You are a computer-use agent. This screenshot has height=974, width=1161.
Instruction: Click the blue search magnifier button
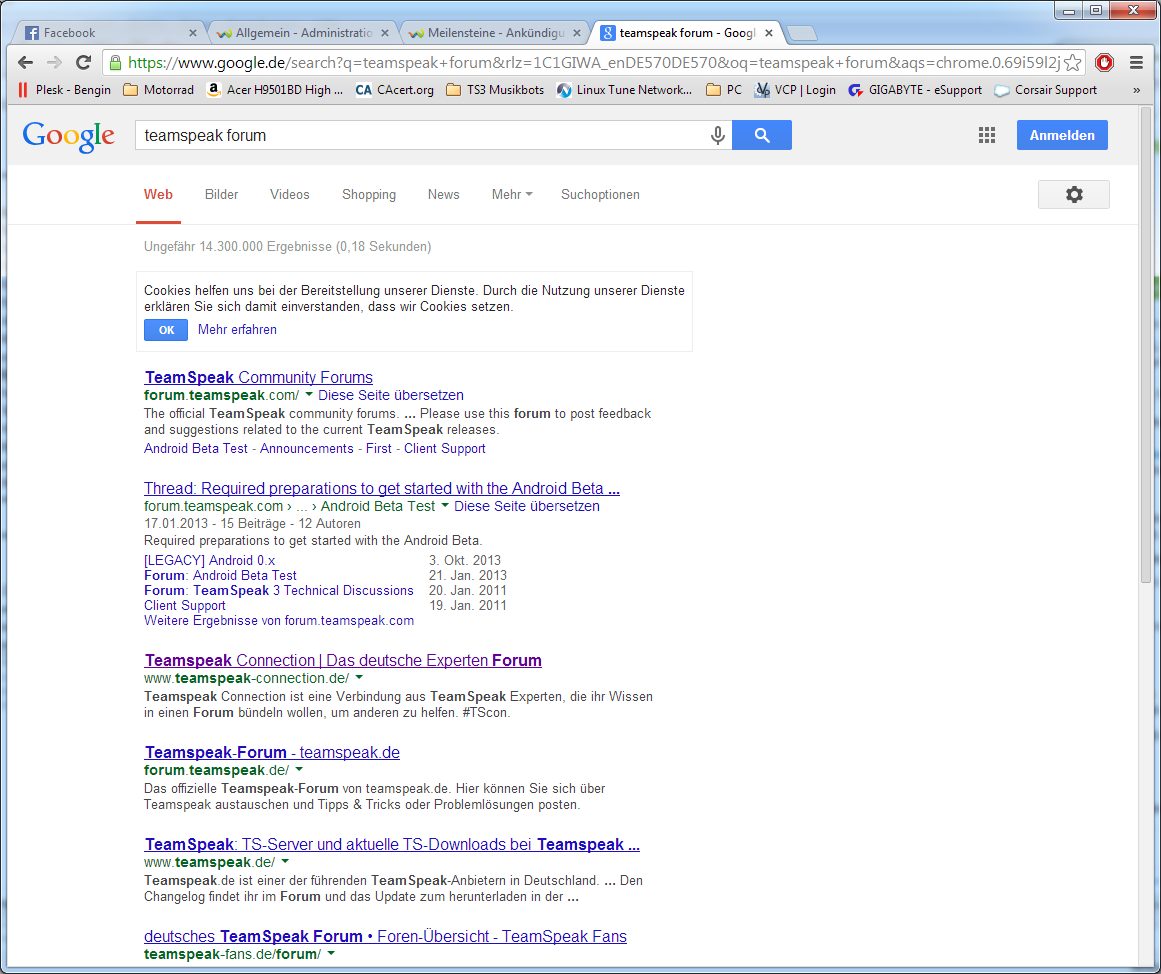pos(762,135)
